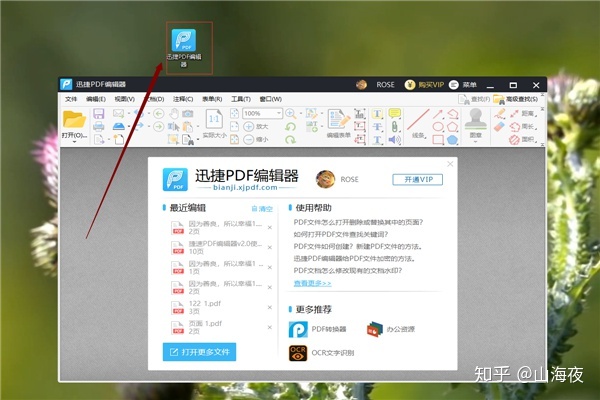600x400 pixels.
Task: Click 打开更多文件 button
Action: 199,352
